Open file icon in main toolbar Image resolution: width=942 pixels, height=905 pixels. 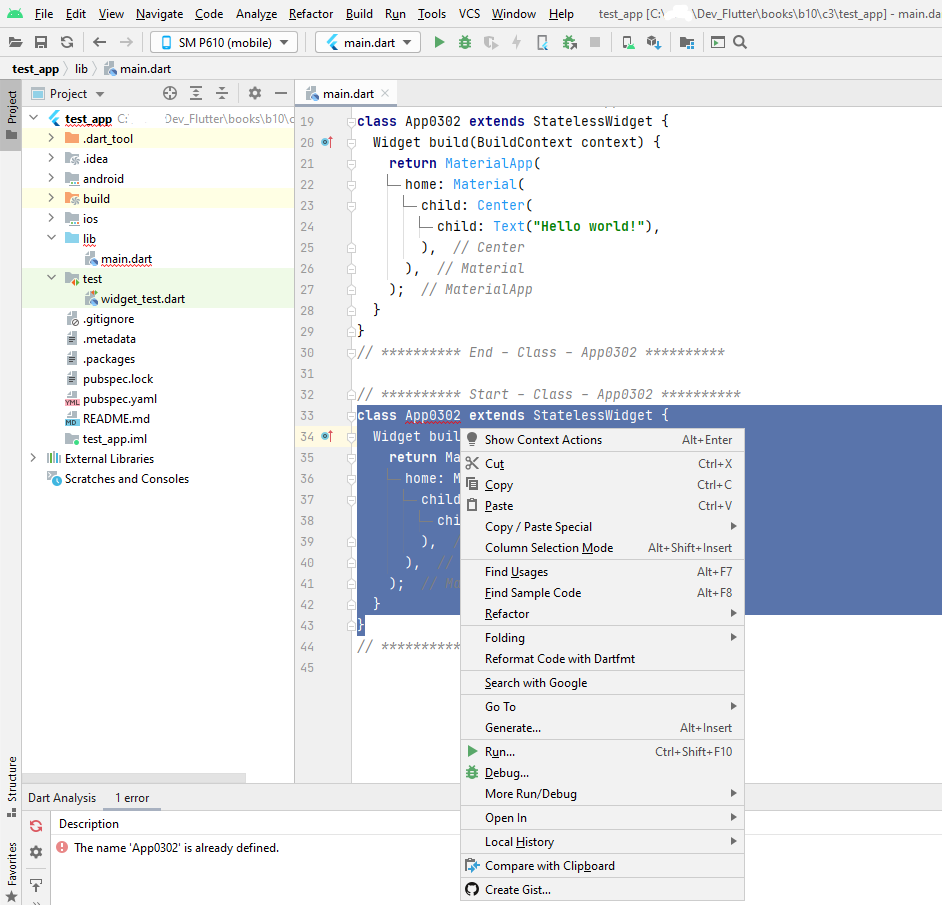16,42
